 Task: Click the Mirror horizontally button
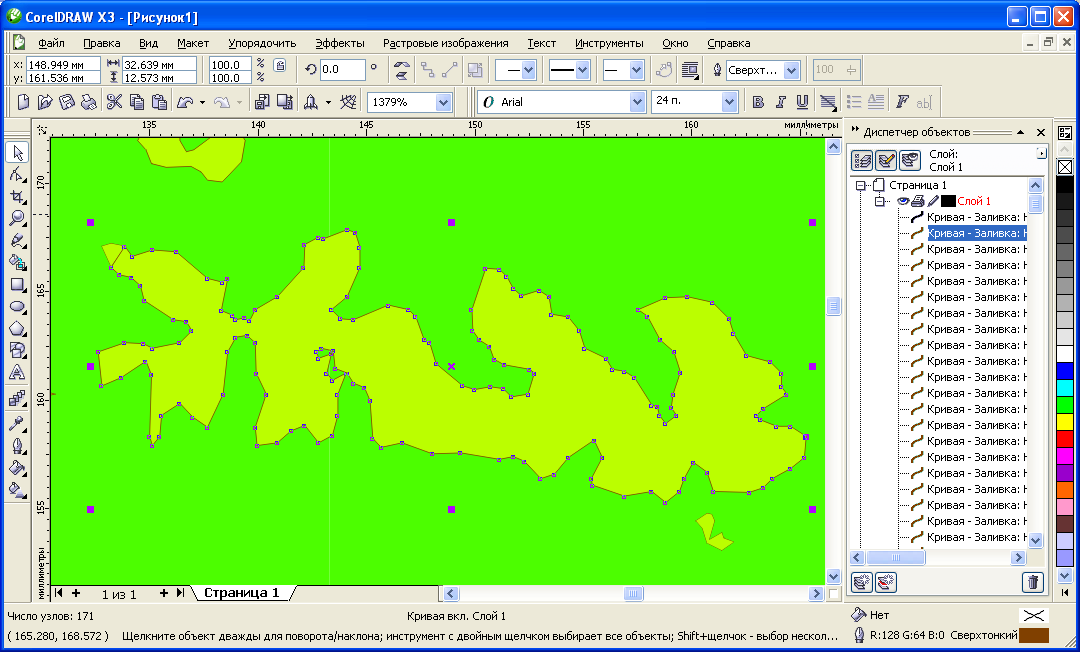[402, 70]
